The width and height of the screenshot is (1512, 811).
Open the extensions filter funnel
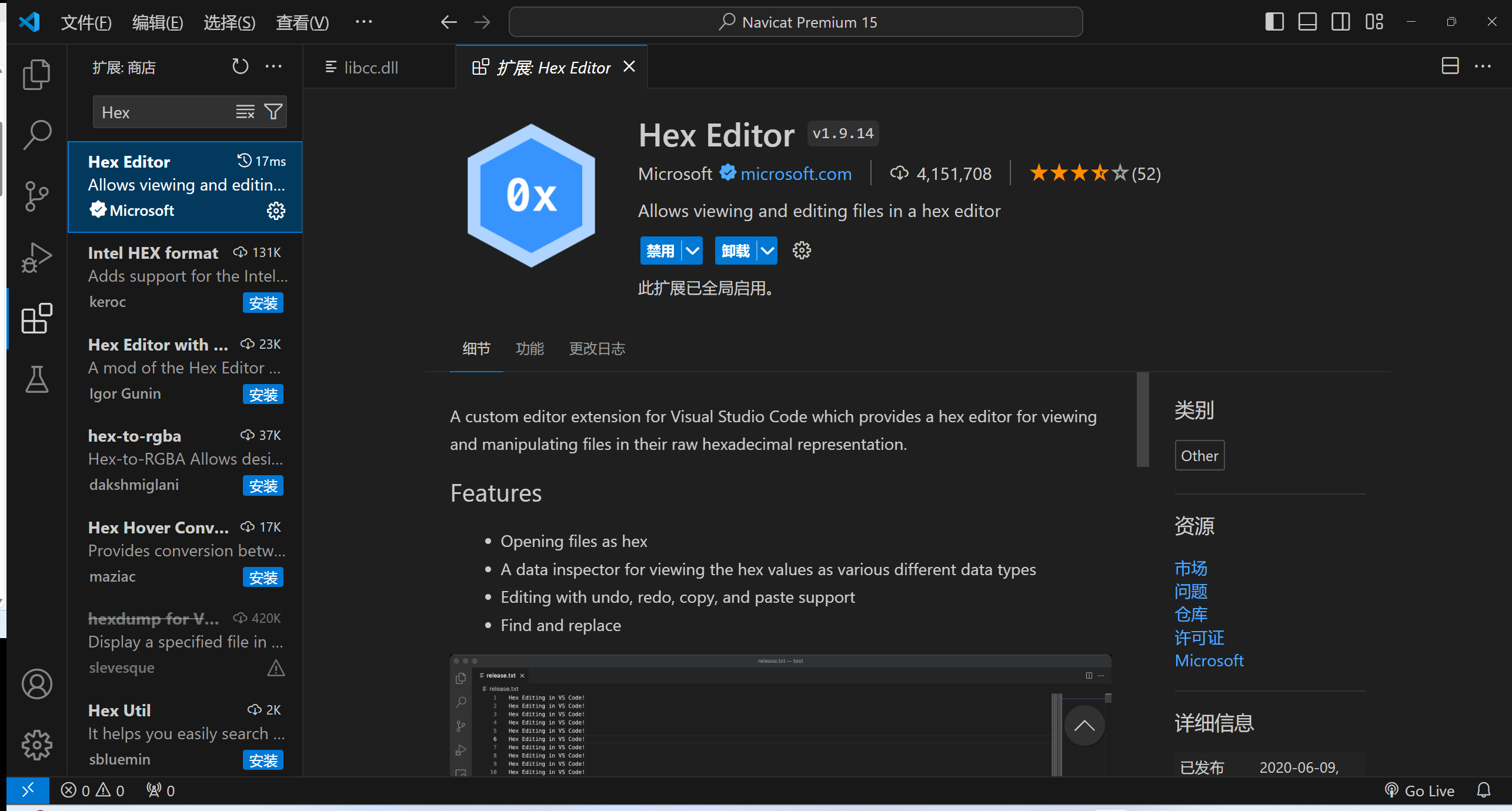click(273, 112)
